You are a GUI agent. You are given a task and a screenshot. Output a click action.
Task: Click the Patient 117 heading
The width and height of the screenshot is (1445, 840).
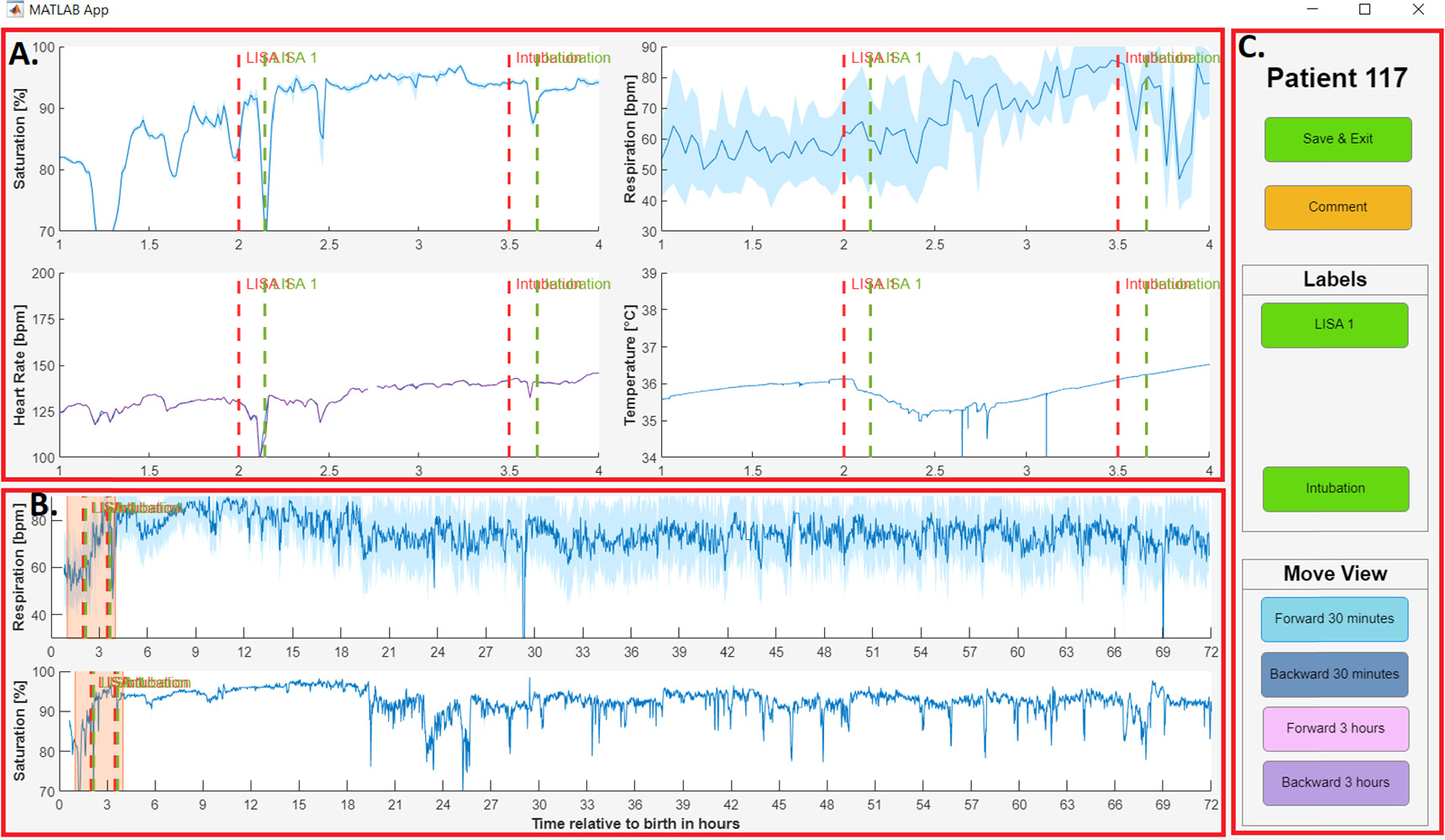pos(1337,77)
